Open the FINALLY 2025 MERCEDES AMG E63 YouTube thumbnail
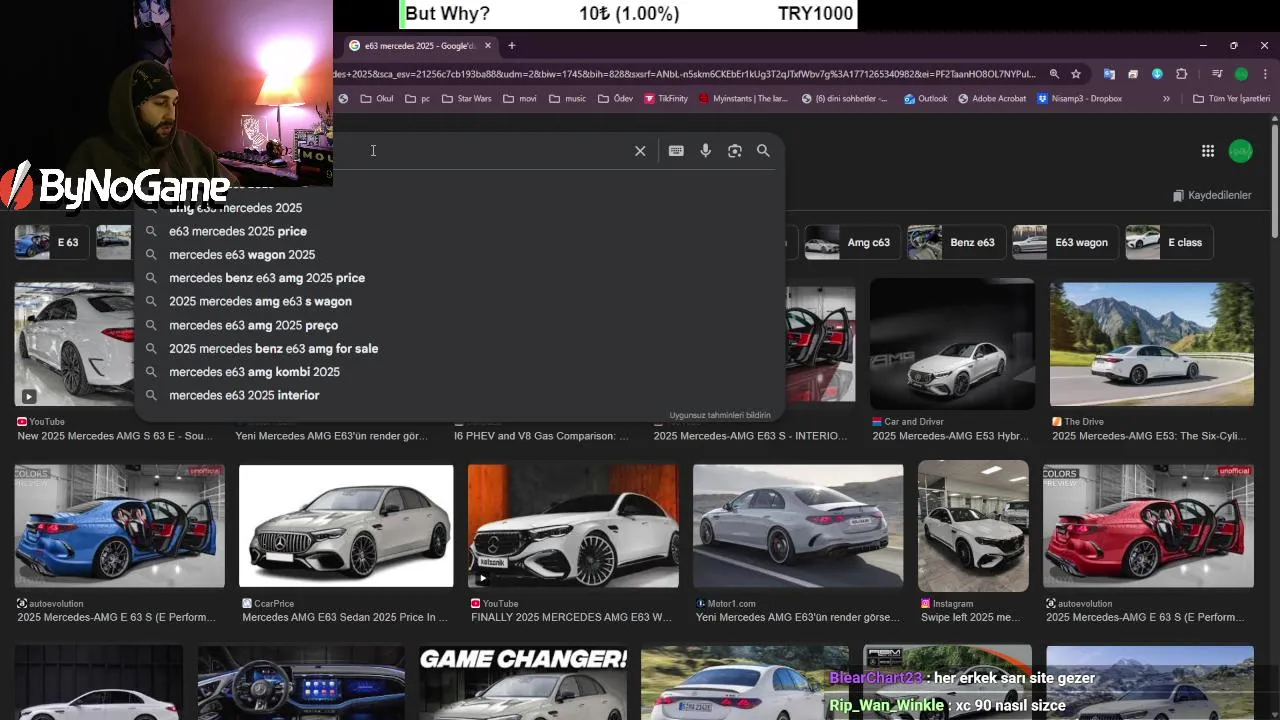 (573, 526)
